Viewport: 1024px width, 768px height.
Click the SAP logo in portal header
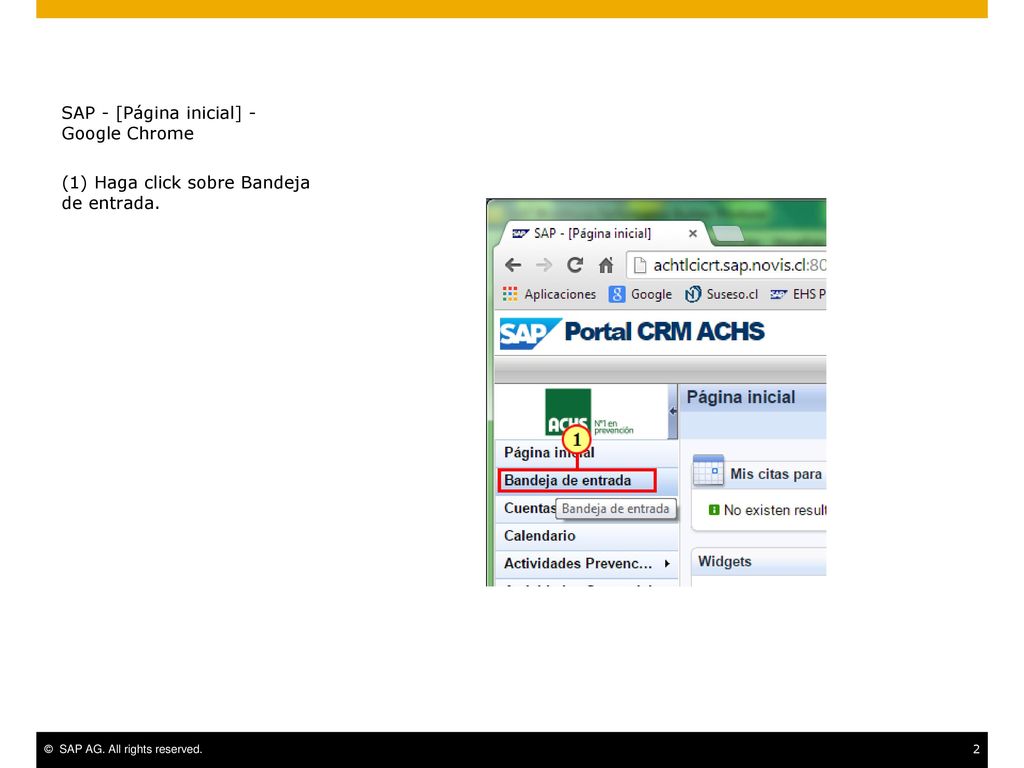pyautogui.click(x=530, y=333)
